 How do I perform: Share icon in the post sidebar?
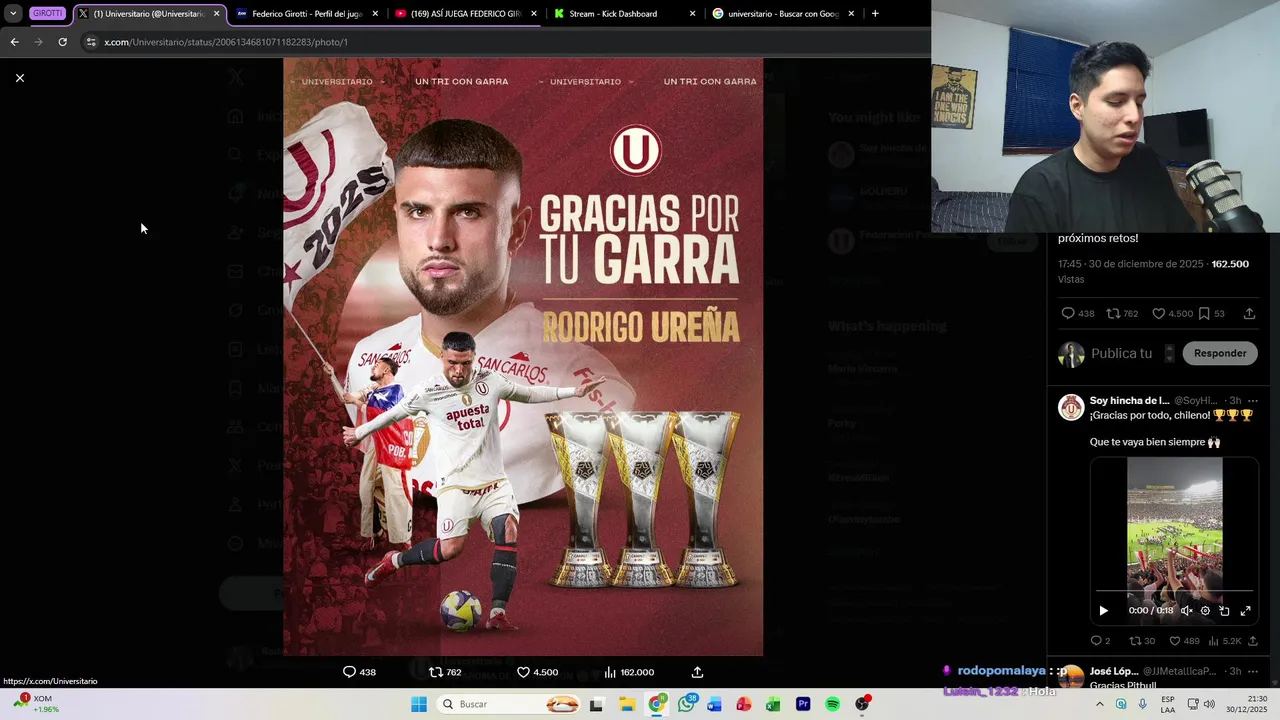point(1249,313)
